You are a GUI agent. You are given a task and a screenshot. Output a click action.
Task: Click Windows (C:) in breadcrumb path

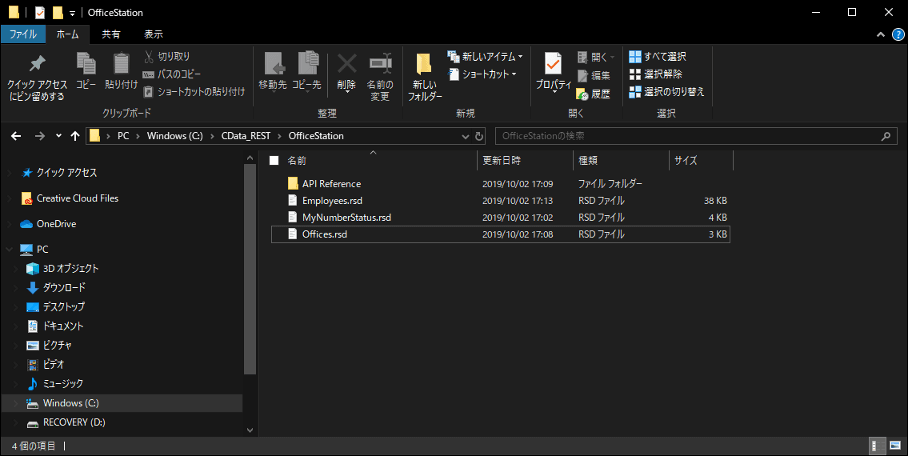point(174,136)
